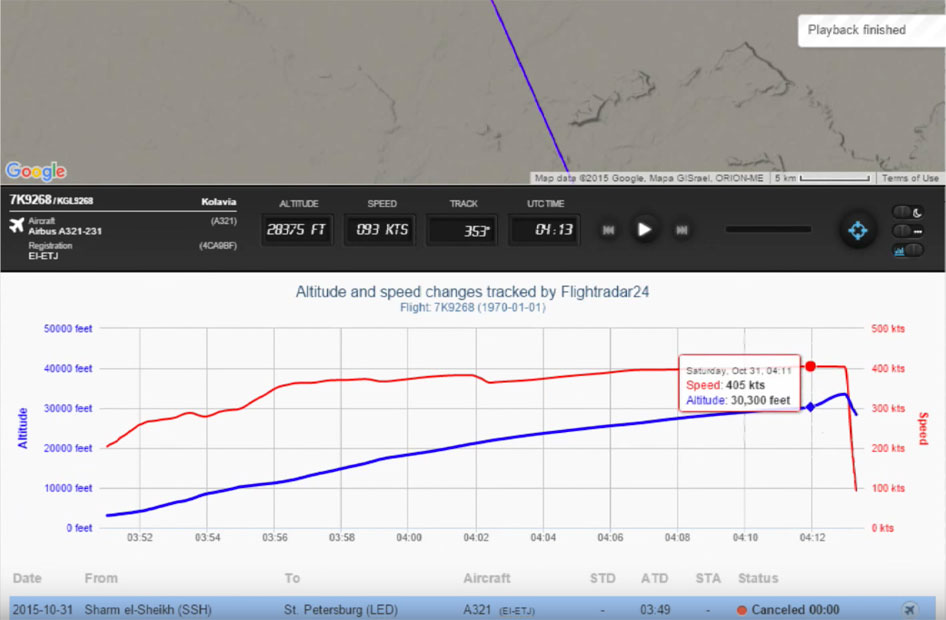Click the 03:49 ATD cell
946x620 pixels.
point(655,610)
